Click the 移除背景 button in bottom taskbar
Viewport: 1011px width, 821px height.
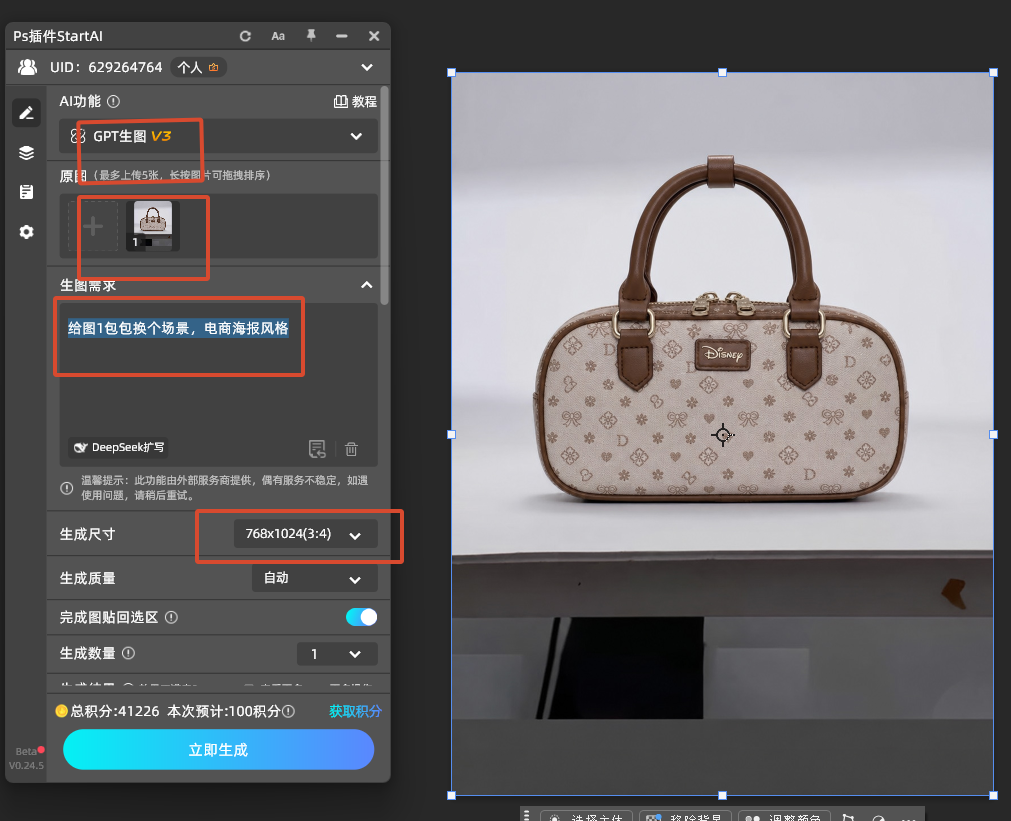pos(685,815)
